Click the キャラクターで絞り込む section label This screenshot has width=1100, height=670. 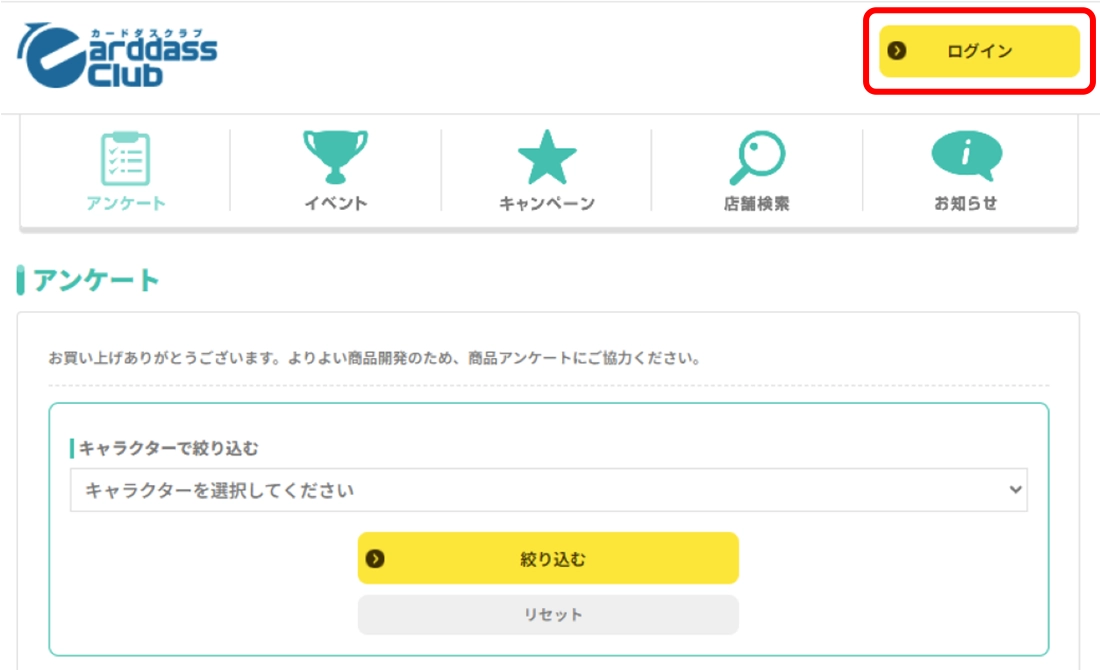[168, 449]
